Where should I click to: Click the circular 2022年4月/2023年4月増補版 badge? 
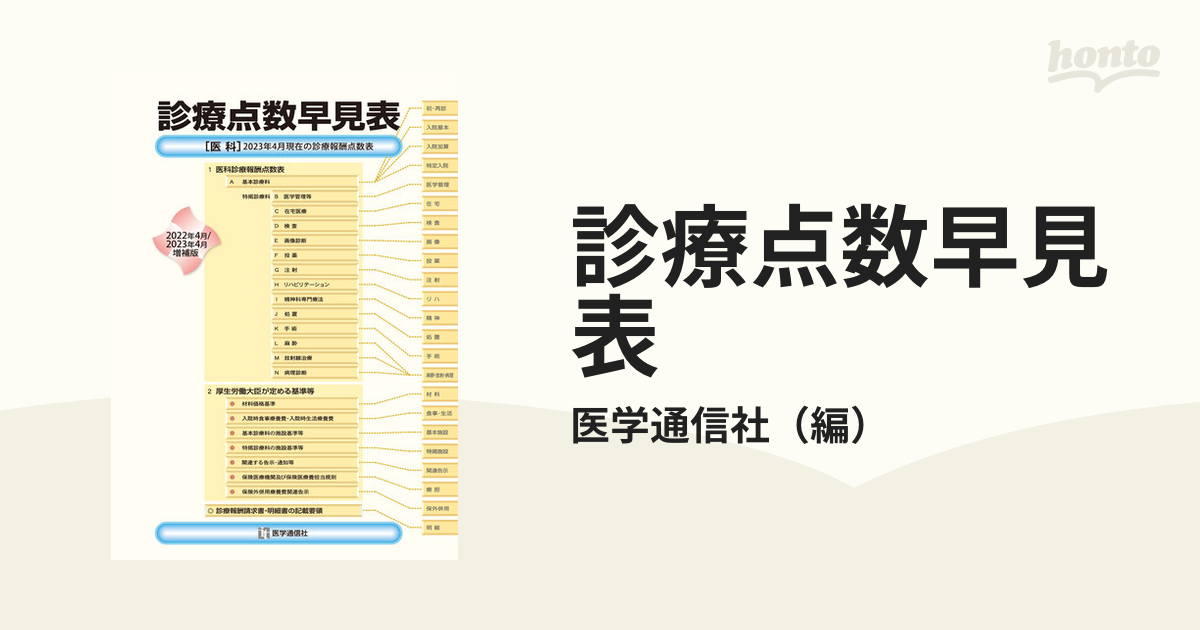(x=188, y=240)
